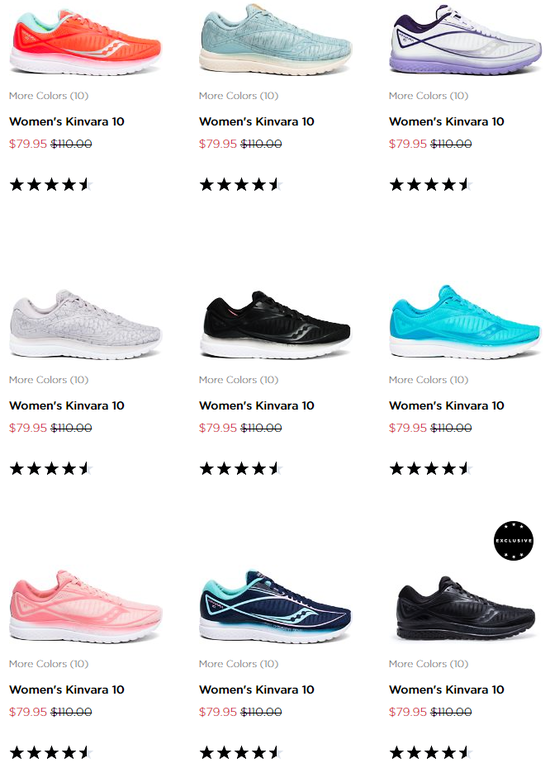Select the navy and mint Kinvara 10 shoe
The width and height of the screenshot is (550, 763).
(x=275, y=607)
